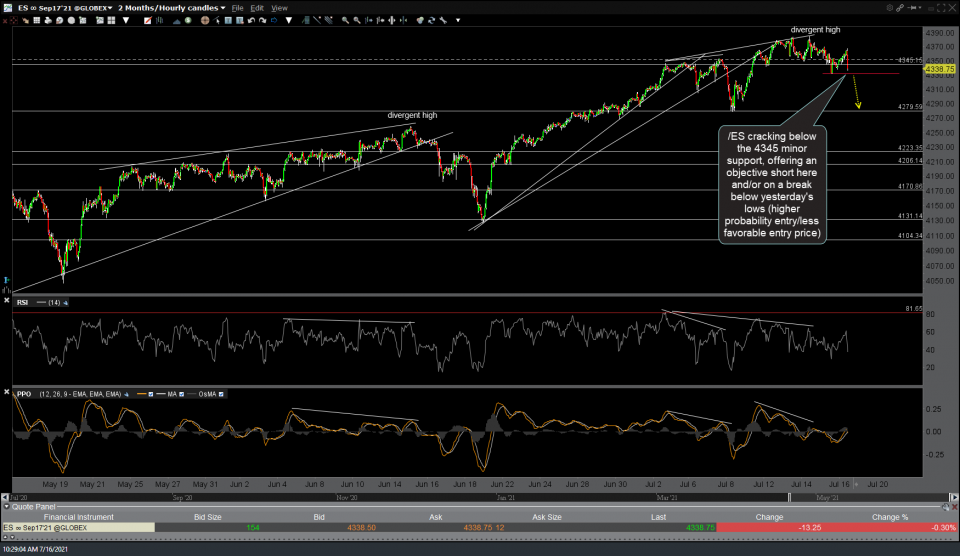Click the right arrow of time scrollbar
This screenshot has width=960, height=556.
click(x=954, y=497)
